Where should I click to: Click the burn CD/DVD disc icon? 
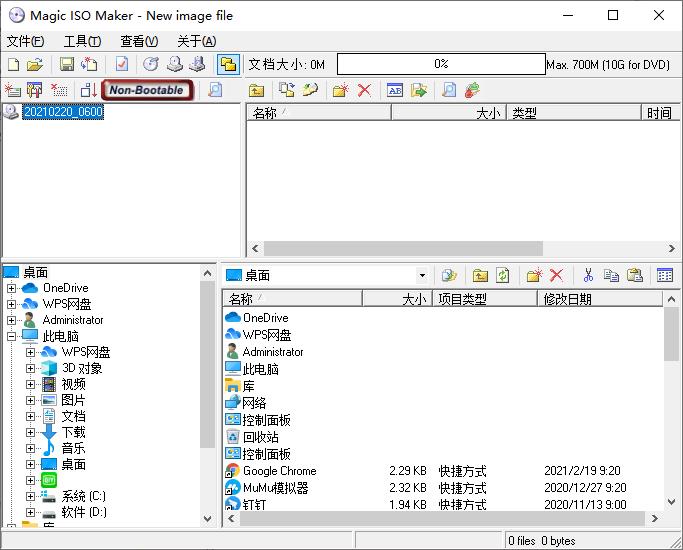(151, 64)
